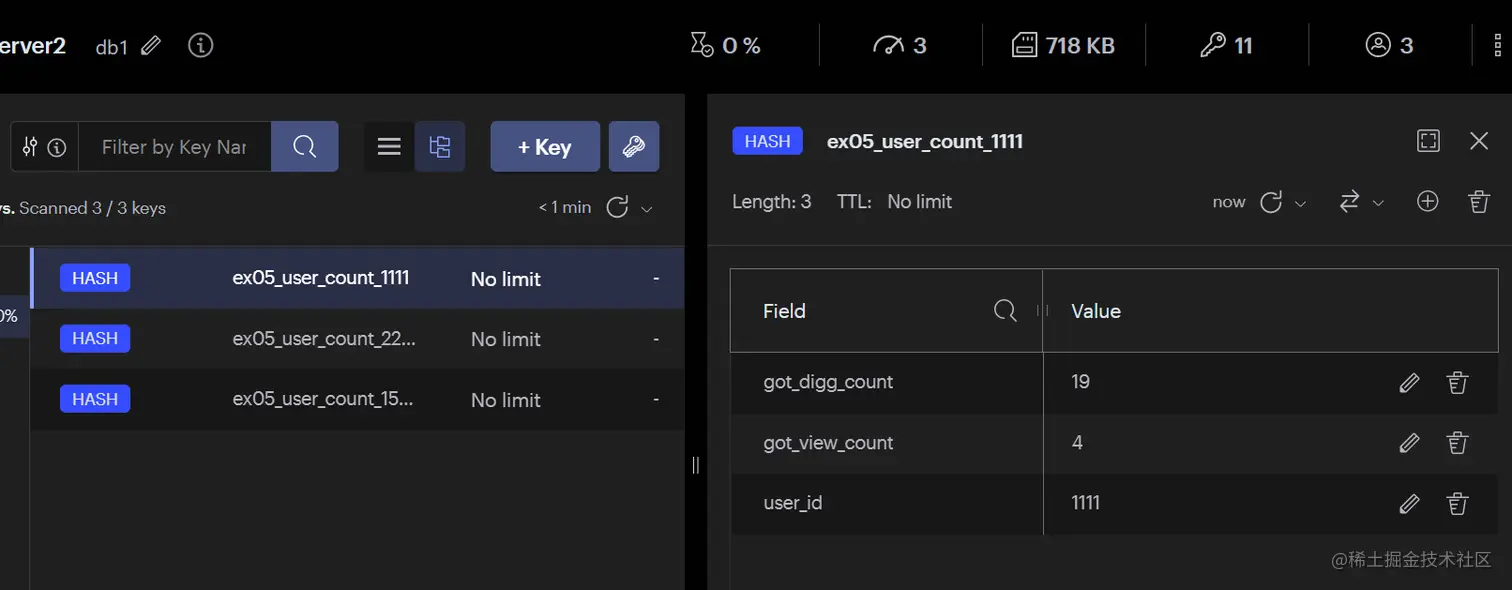Click the key name title ex05_user_count_1111 in details
1512x590 pixels.
coord(925,141)
